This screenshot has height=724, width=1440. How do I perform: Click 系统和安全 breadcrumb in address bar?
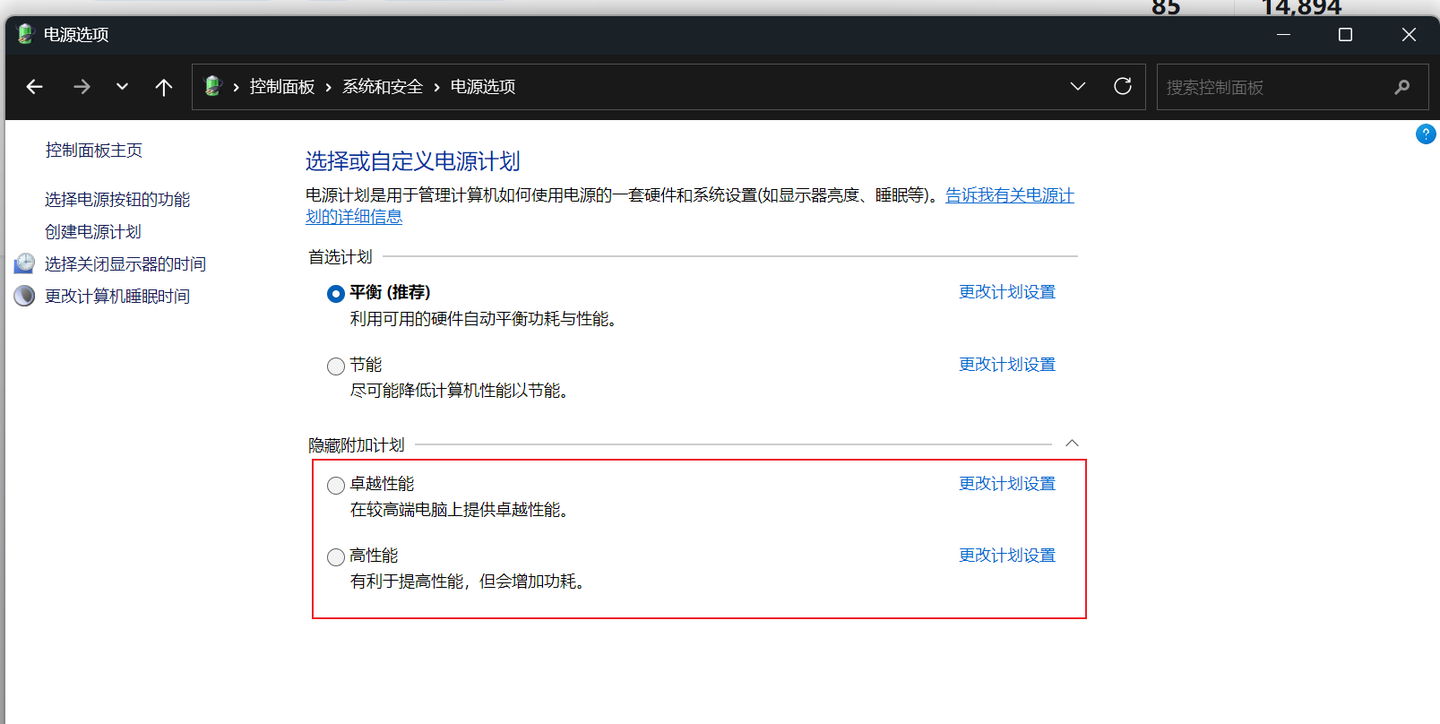pyautogui.click(x=383, y=87)
